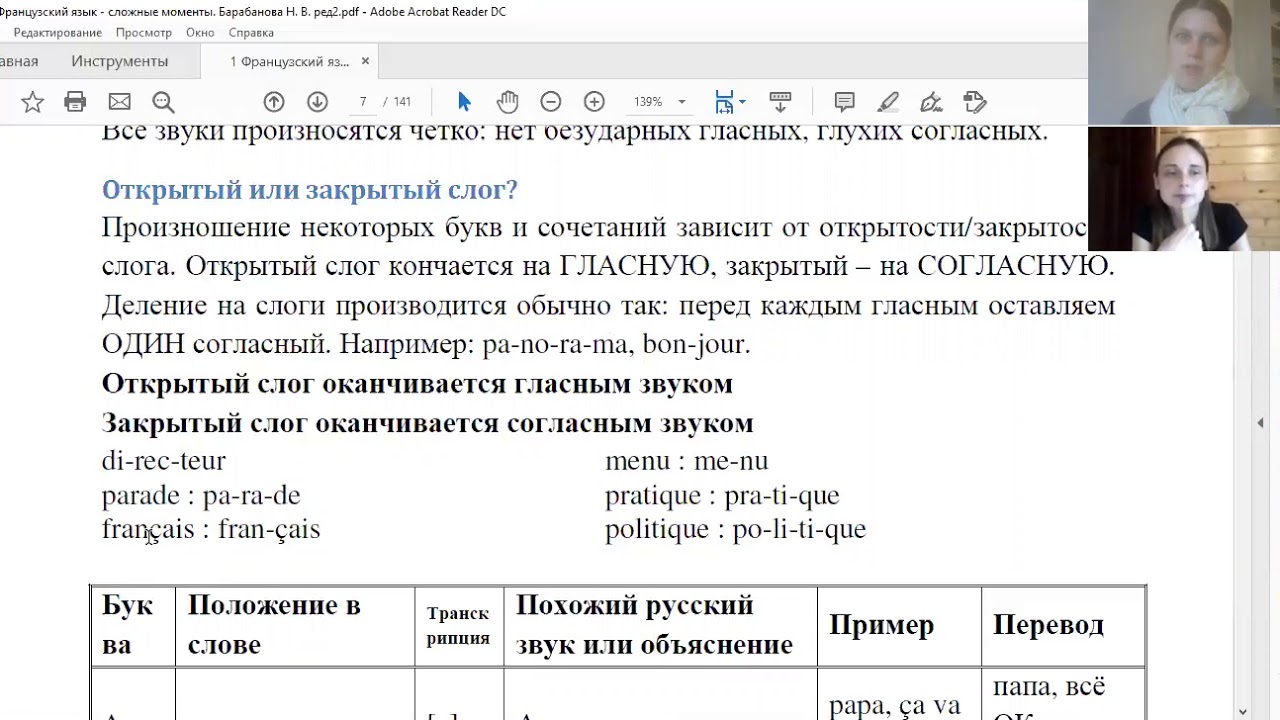
Task: Click the text pratique : pra-ti-que
Action: pos(722,495)
